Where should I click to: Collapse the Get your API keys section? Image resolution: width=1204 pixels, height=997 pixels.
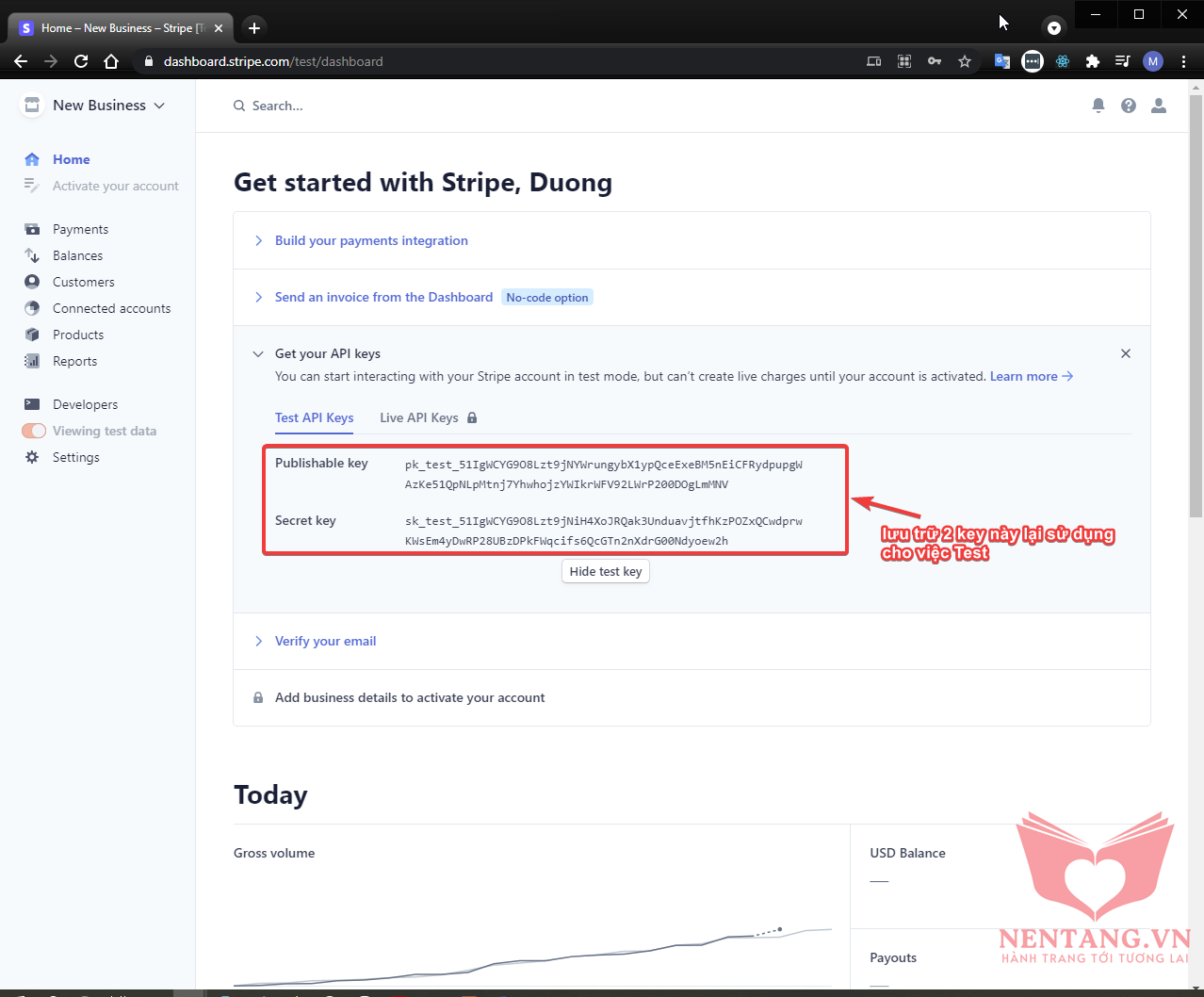[x=258, y=354]
